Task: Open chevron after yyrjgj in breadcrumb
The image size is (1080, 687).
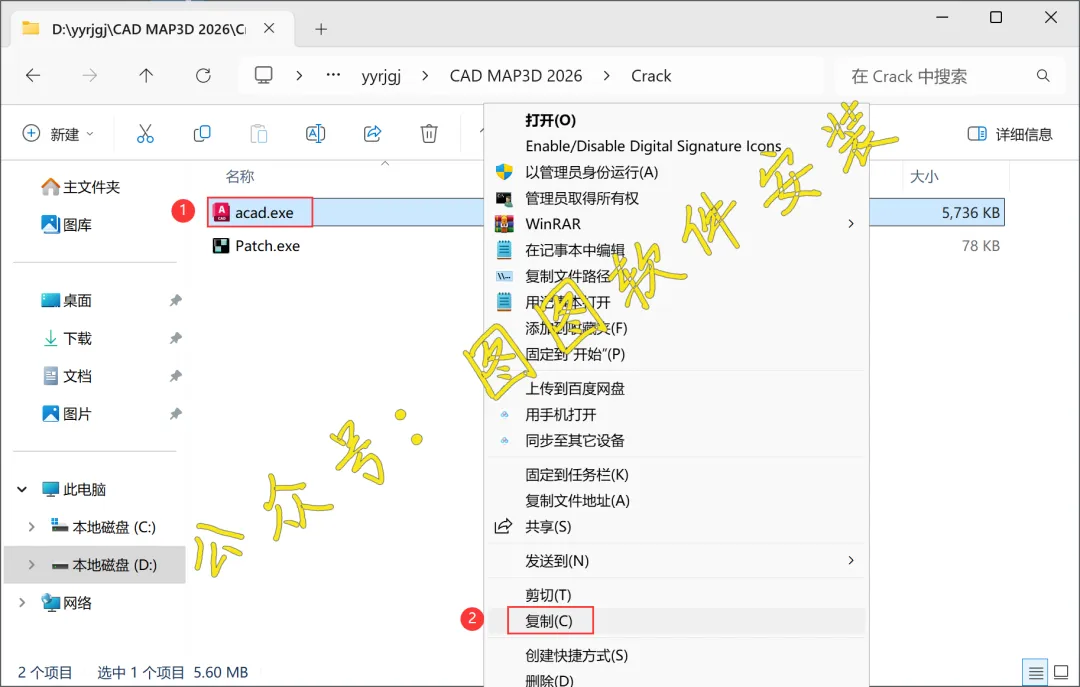Action: point(425,76)
